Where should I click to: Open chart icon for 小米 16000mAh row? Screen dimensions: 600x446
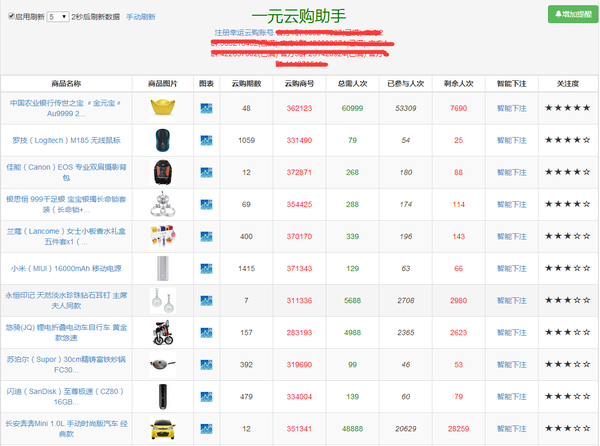point(206,269)
